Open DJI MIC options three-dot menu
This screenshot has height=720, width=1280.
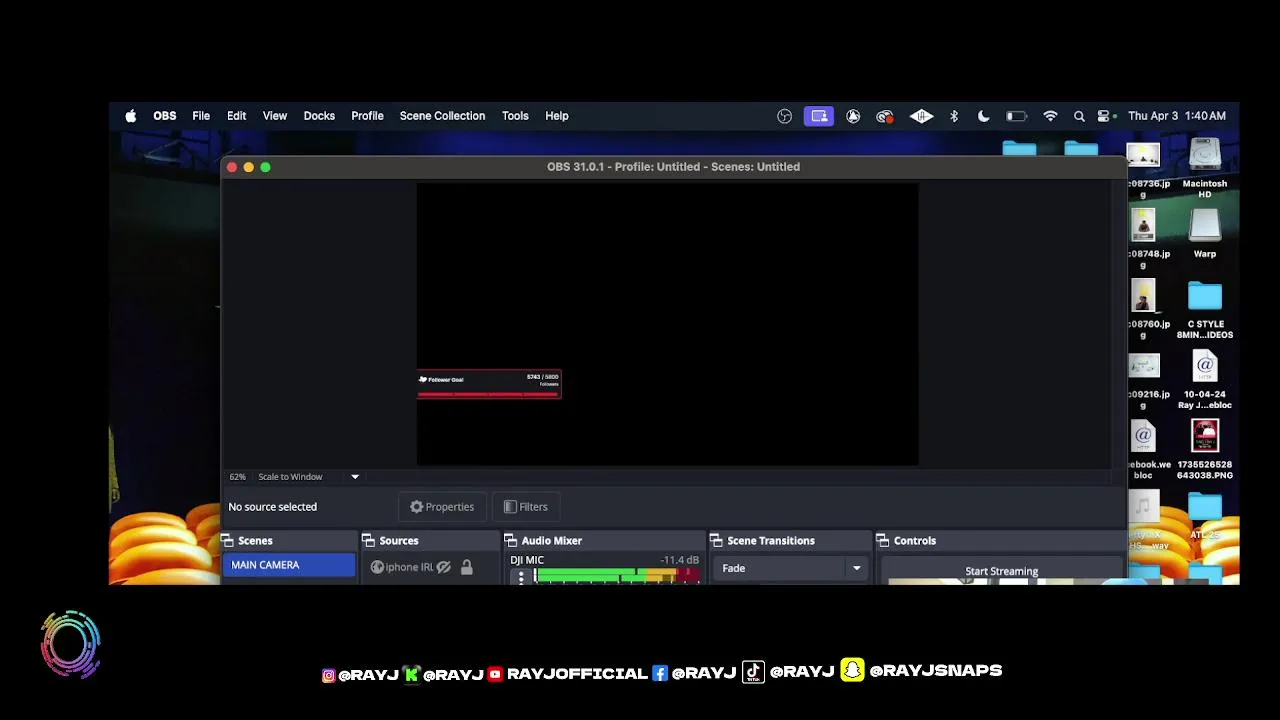coord(521,577)
